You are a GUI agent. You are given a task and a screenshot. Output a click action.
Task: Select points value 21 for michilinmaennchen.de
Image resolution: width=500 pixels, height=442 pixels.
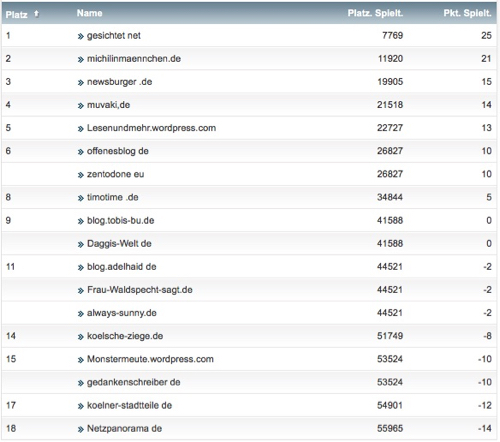486,59
